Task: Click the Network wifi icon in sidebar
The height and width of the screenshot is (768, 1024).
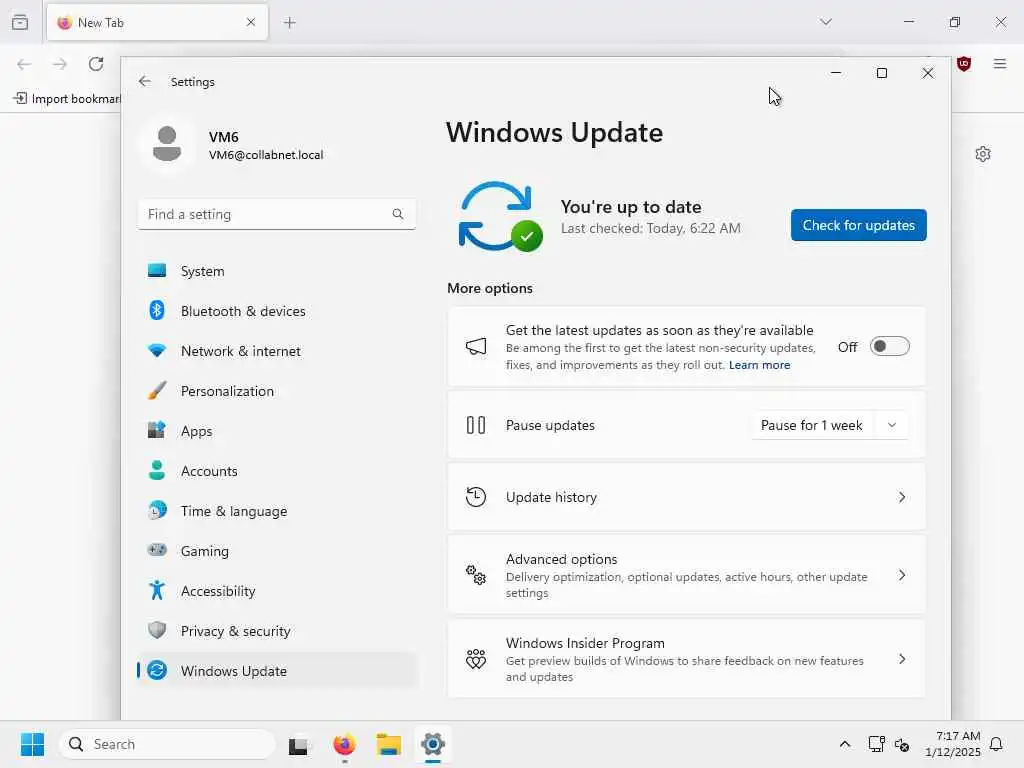Action: click(x=157, y=351)
